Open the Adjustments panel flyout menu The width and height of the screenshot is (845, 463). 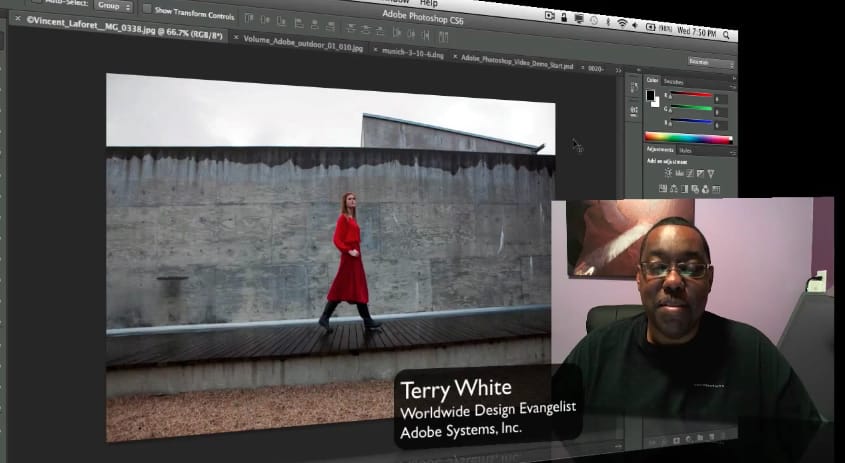[733, 153]
